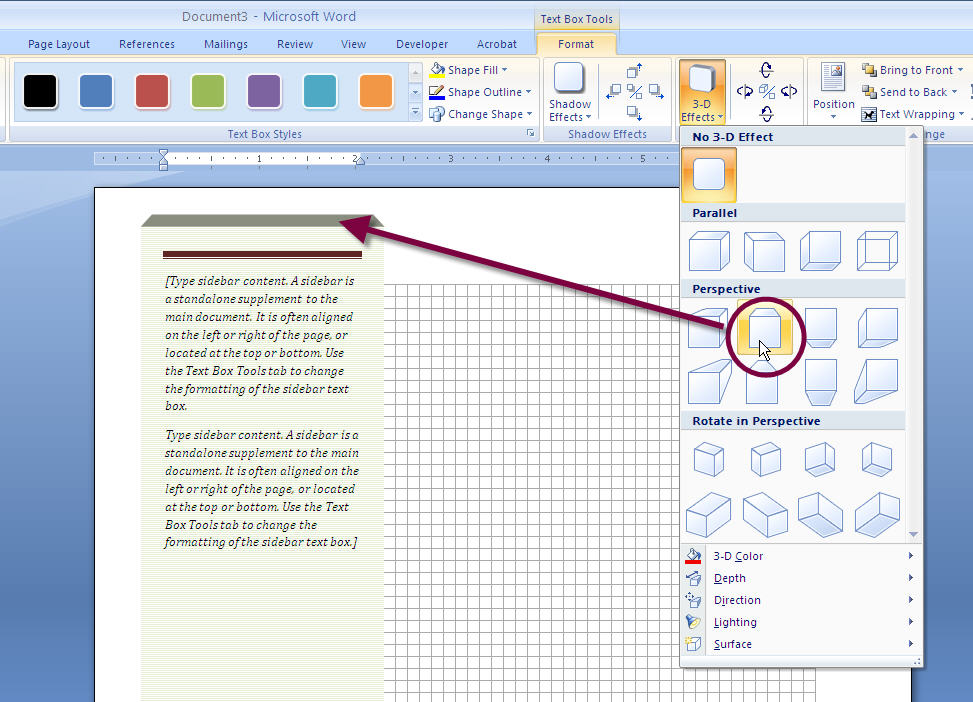This screenshot has width=973, height=702.
Task: Expand the Depth submenu
Action: tap(730, 578)
